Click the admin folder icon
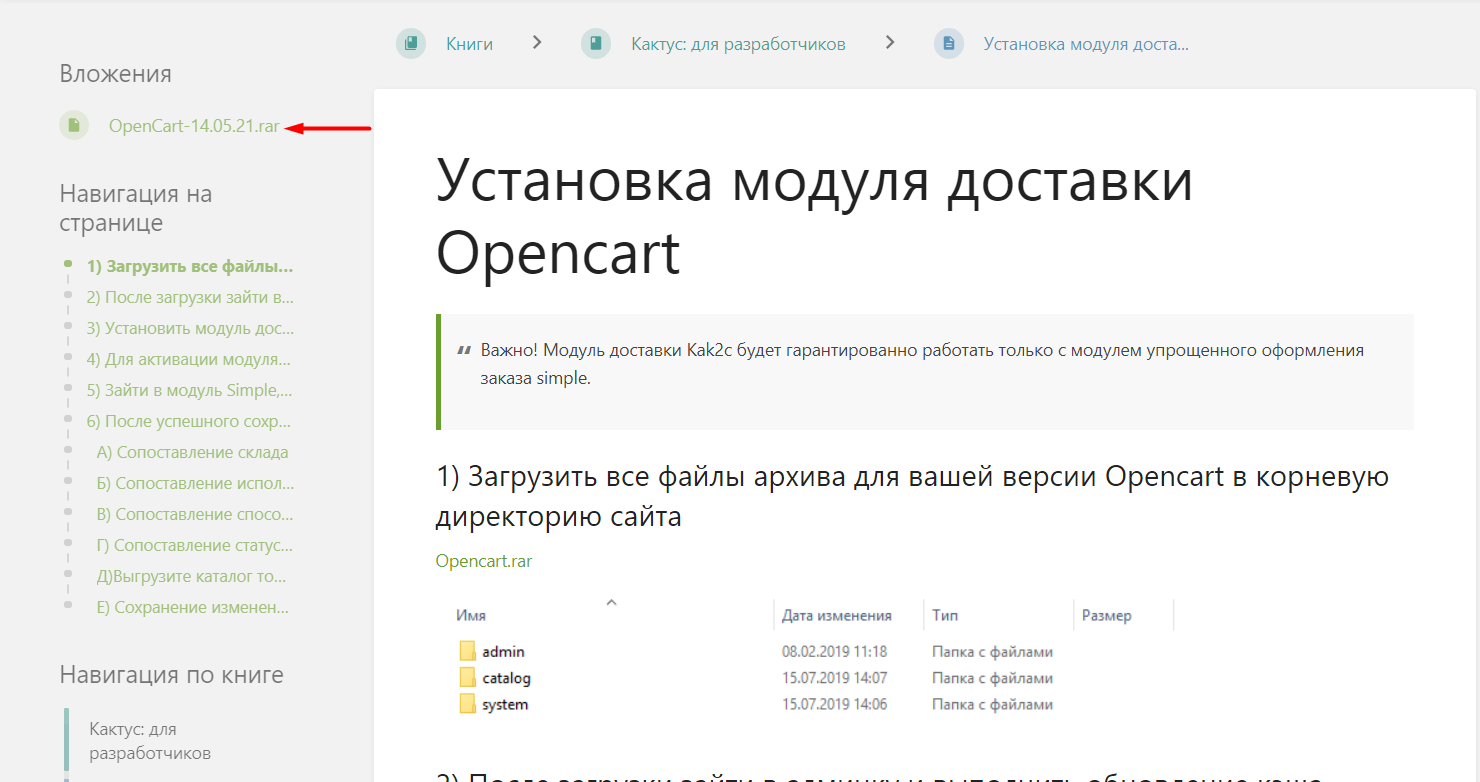The image size is (1480, 782). click(x=467, y=651)
